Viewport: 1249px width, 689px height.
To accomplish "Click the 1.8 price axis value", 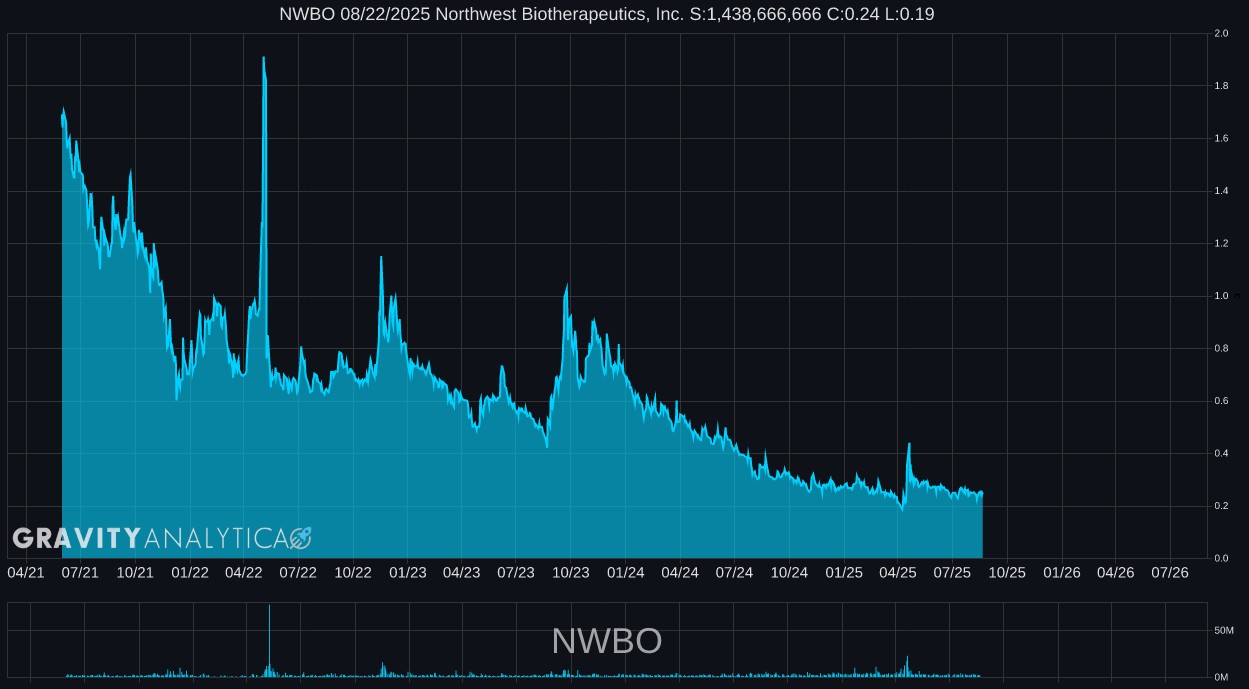I will click(1220, 86).
